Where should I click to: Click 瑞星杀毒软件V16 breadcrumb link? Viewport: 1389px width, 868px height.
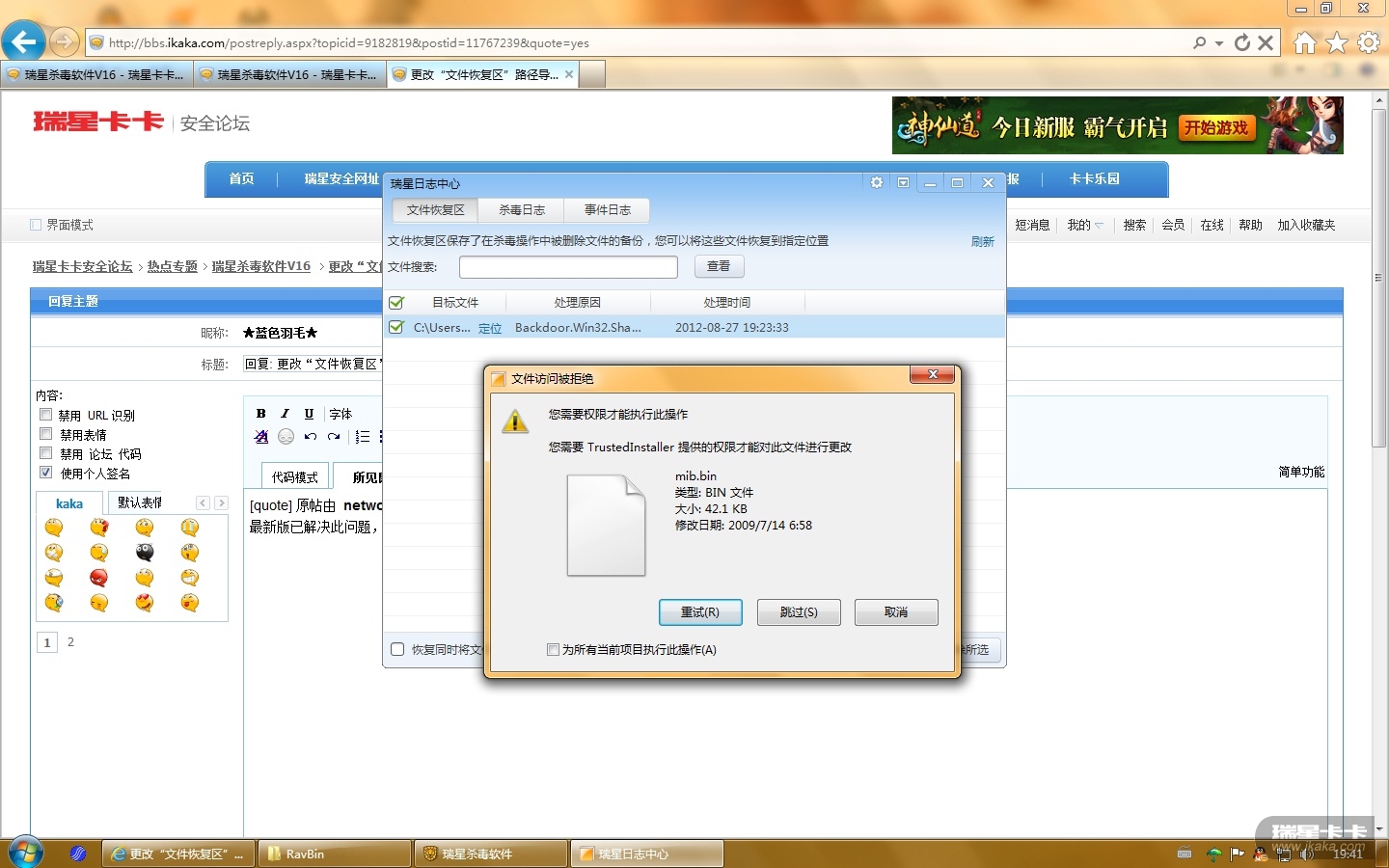click(261, 266)
